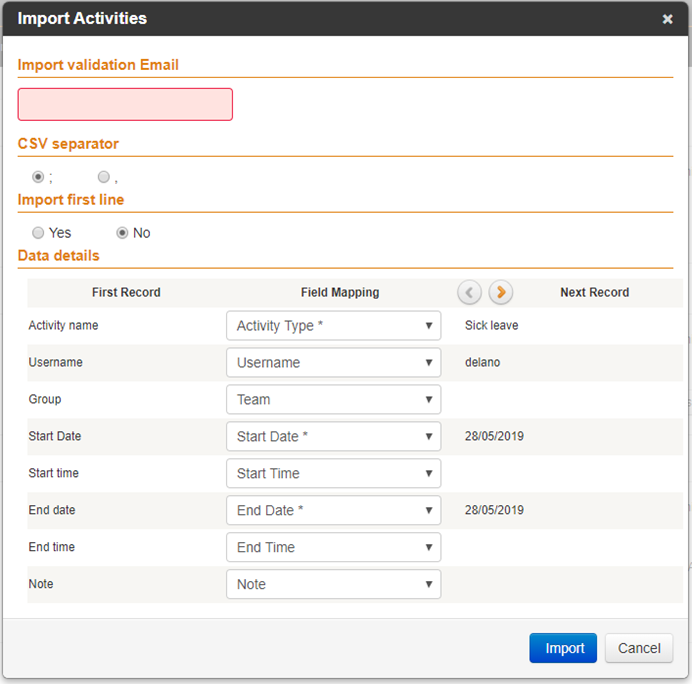Close the Import Activities dialog
The image size is (692, 684).
[x=667, y=19]
